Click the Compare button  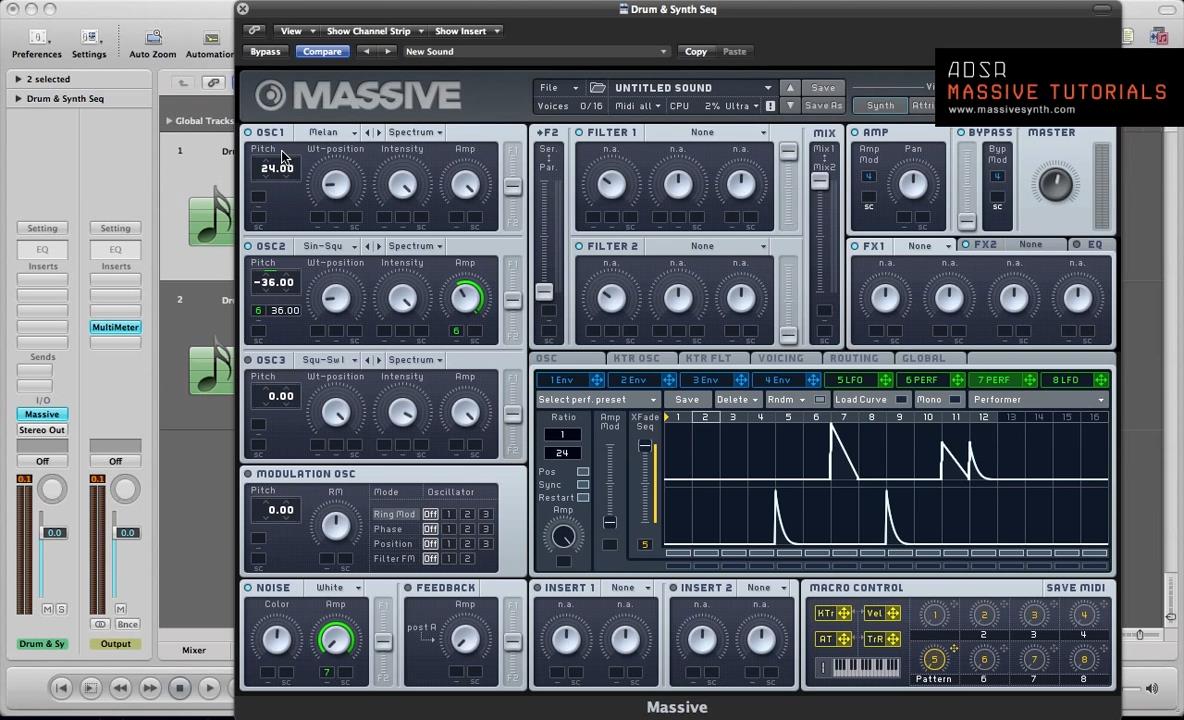click(322, 51)
